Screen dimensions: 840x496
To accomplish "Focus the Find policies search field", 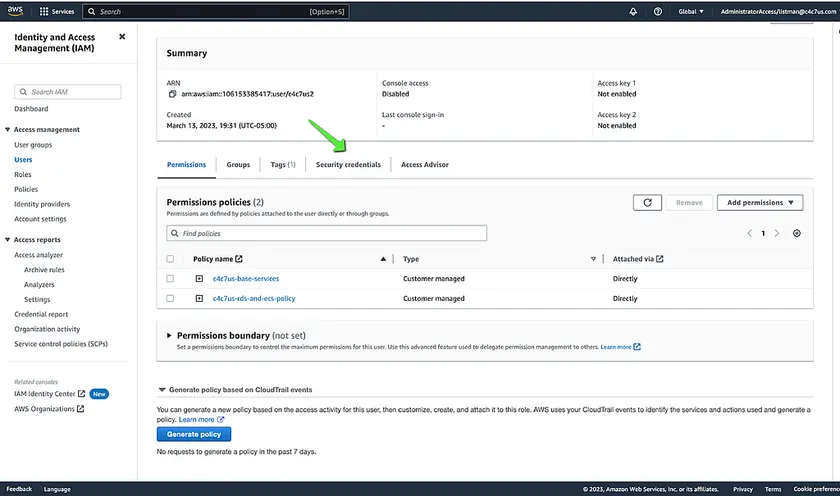I will click(327, 233).
